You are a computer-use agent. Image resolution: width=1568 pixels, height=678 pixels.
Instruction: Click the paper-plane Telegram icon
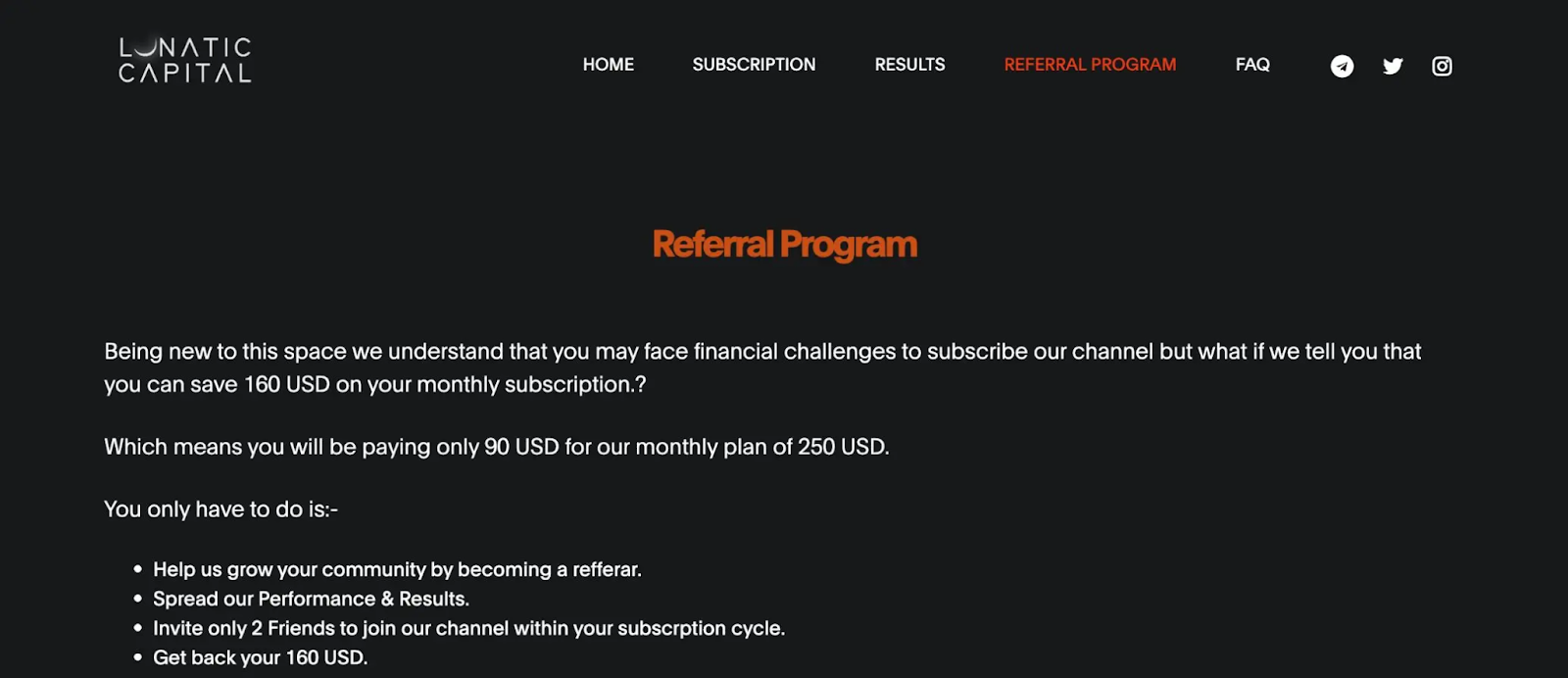[1342, 66]
